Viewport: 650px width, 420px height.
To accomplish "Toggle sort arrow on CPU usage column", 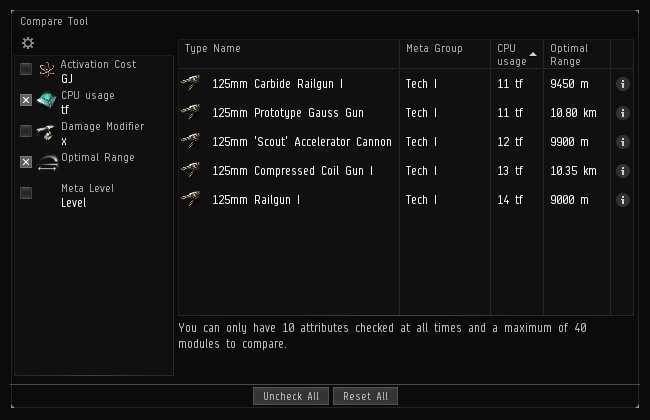I will click(533, 54).
